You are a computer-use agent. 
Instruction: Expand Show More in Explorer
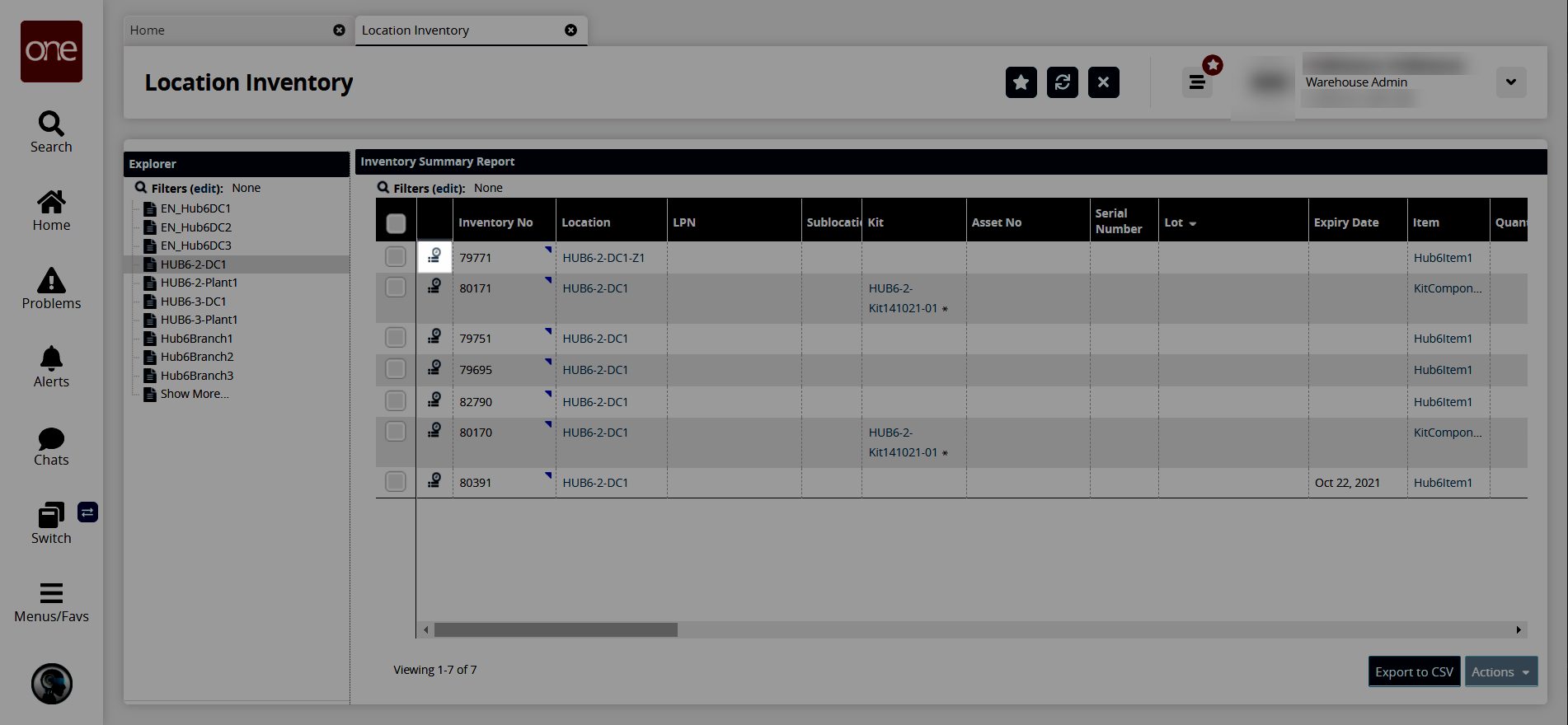(x=195, y=394)
